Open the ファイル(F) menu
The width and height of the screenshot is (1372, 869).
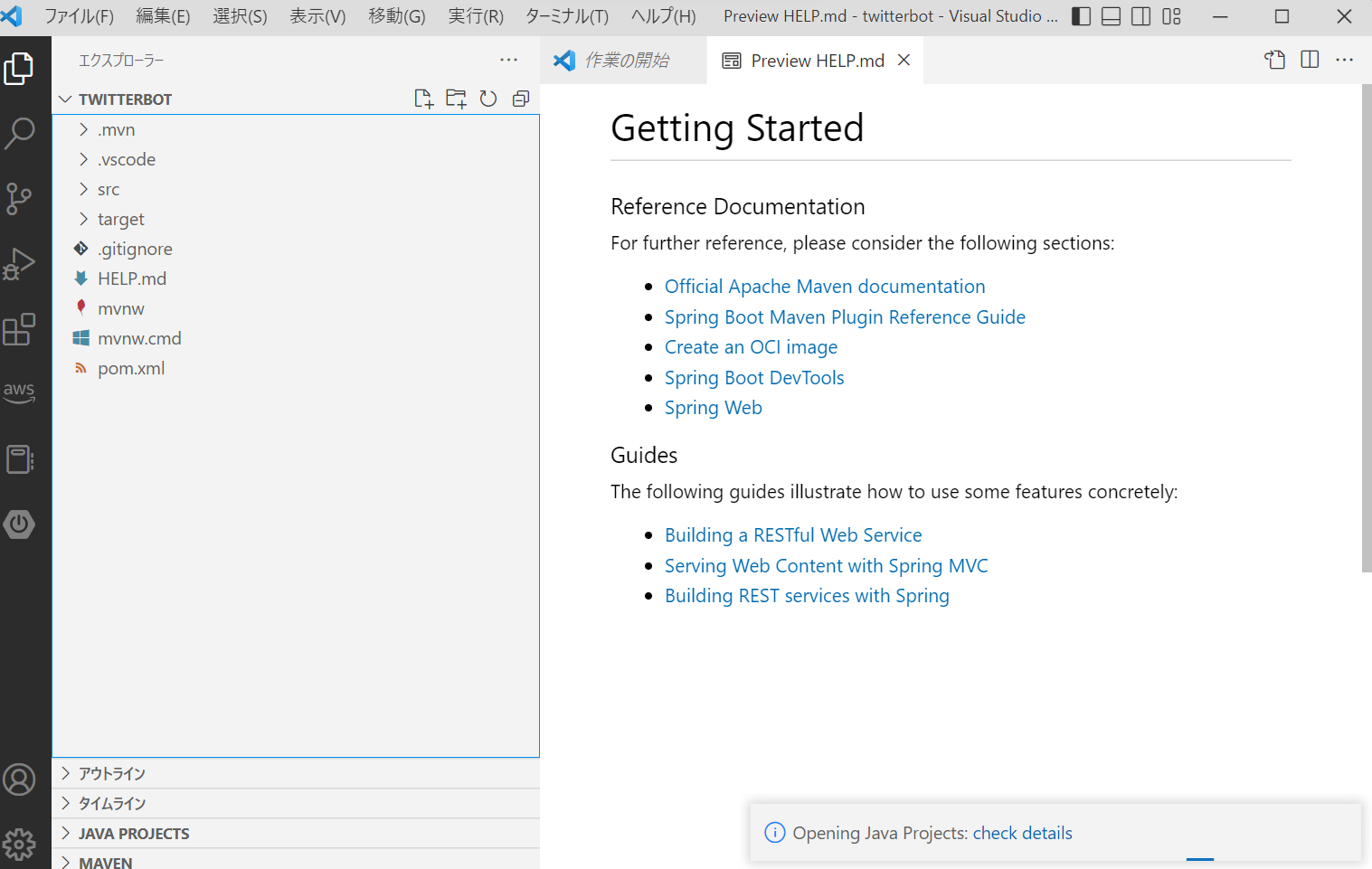[79, 16]
